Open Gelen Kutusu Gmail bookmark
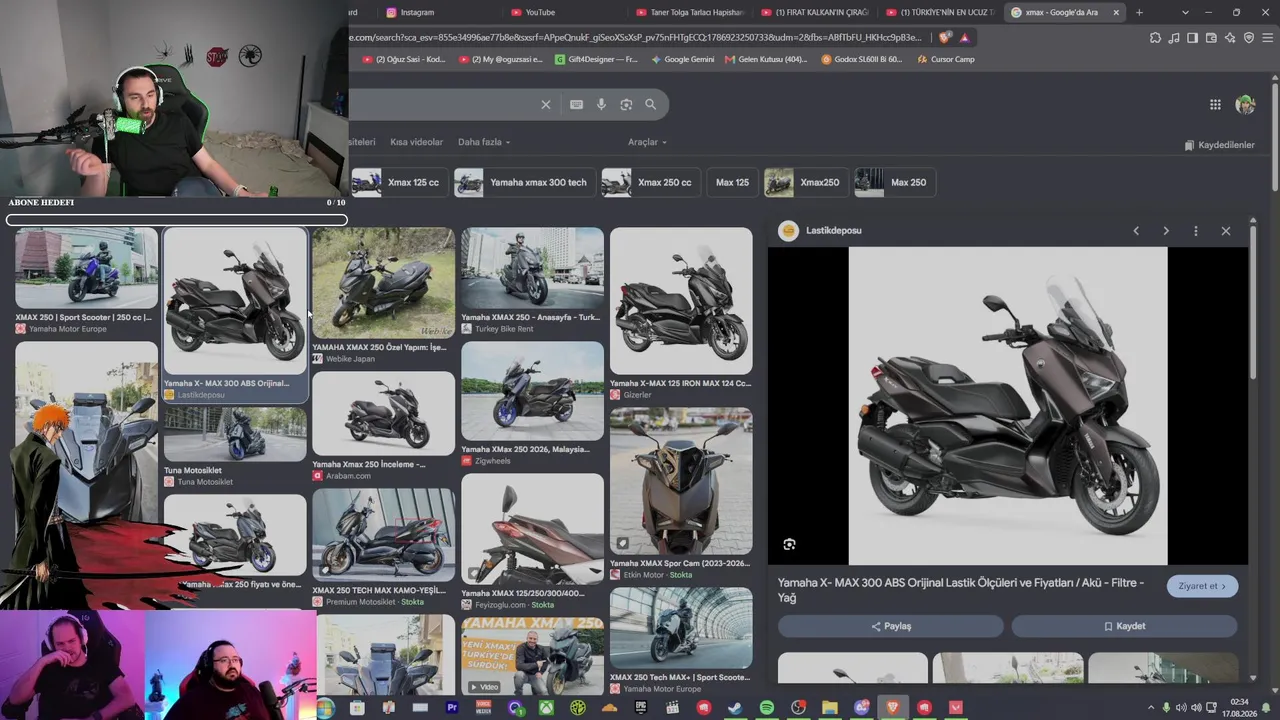The width and height of the screenshot is (1280, 720). click(x=765, y=59)
